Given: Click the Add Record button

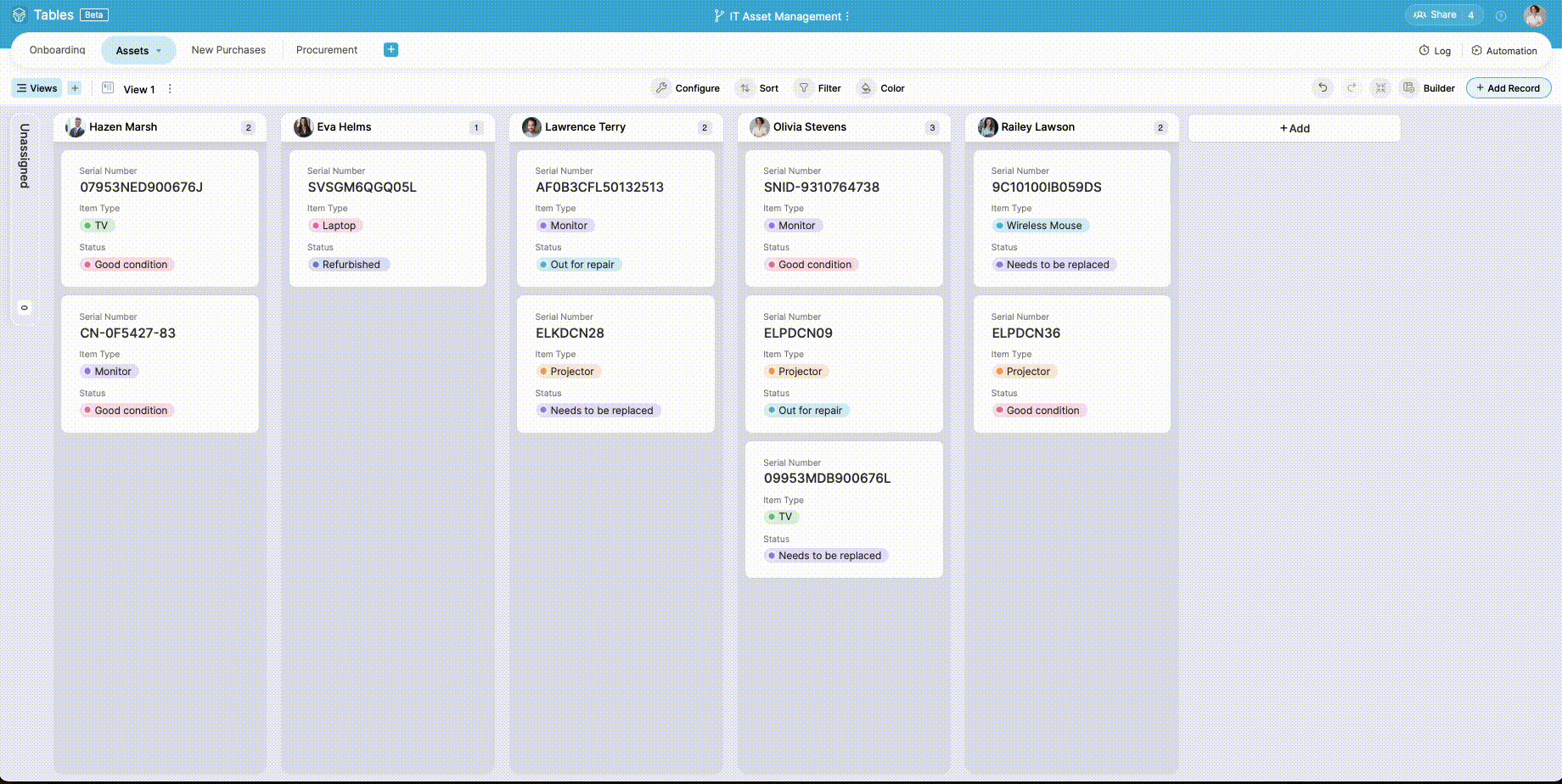Looking at the screenshot, I should click(1509, 87).
